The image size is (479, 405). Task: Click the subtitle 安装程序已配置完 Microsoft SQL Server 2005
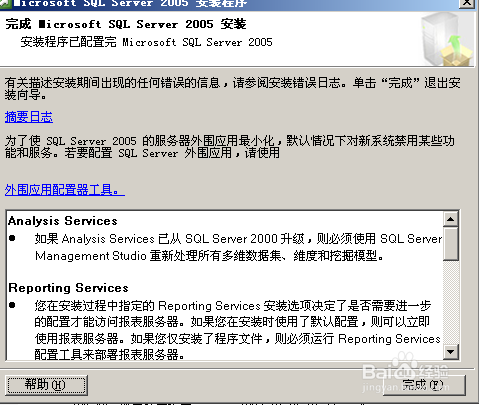[146, 42]
